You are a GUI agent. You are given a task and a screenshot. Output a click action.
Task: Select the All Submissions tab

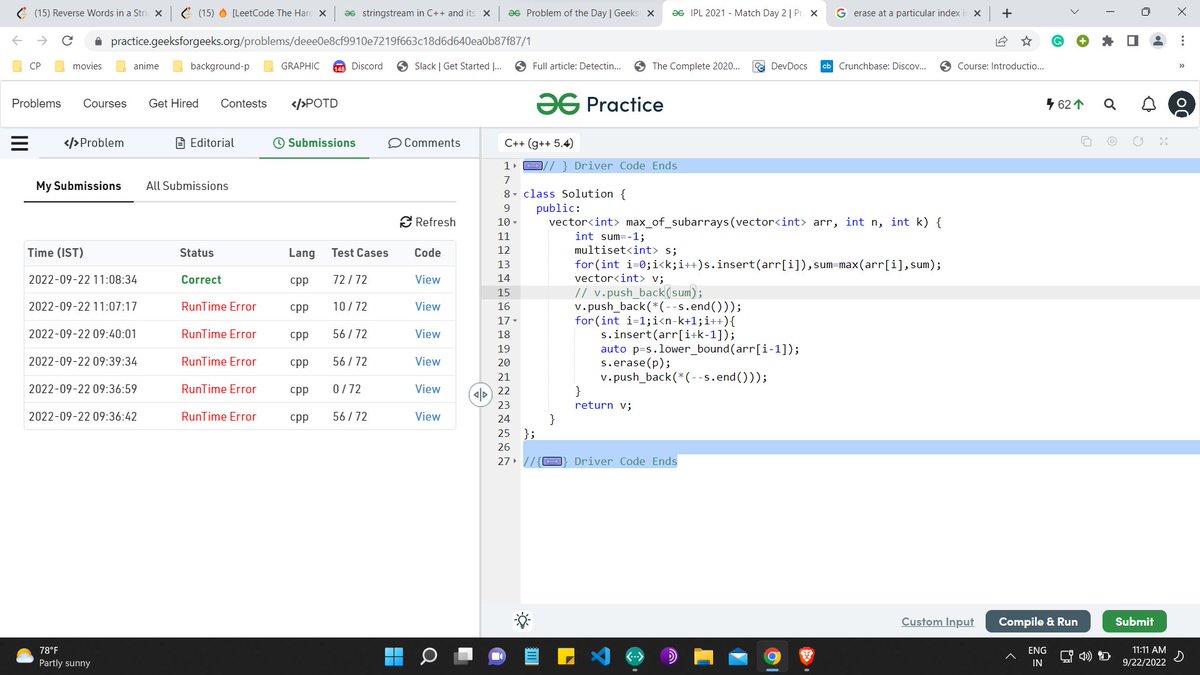tap(187, 186)
